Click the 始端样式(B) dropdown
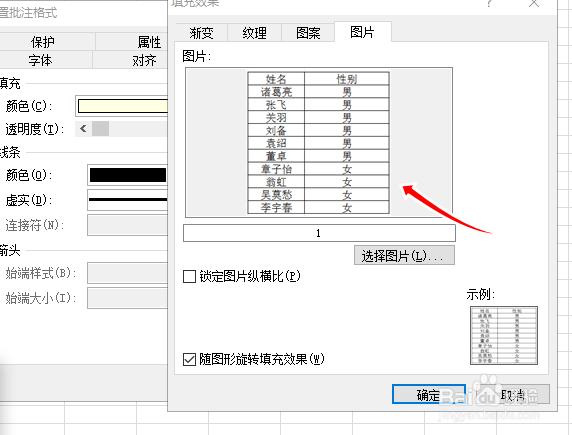 pyautogui.click(x=128, y=273)
